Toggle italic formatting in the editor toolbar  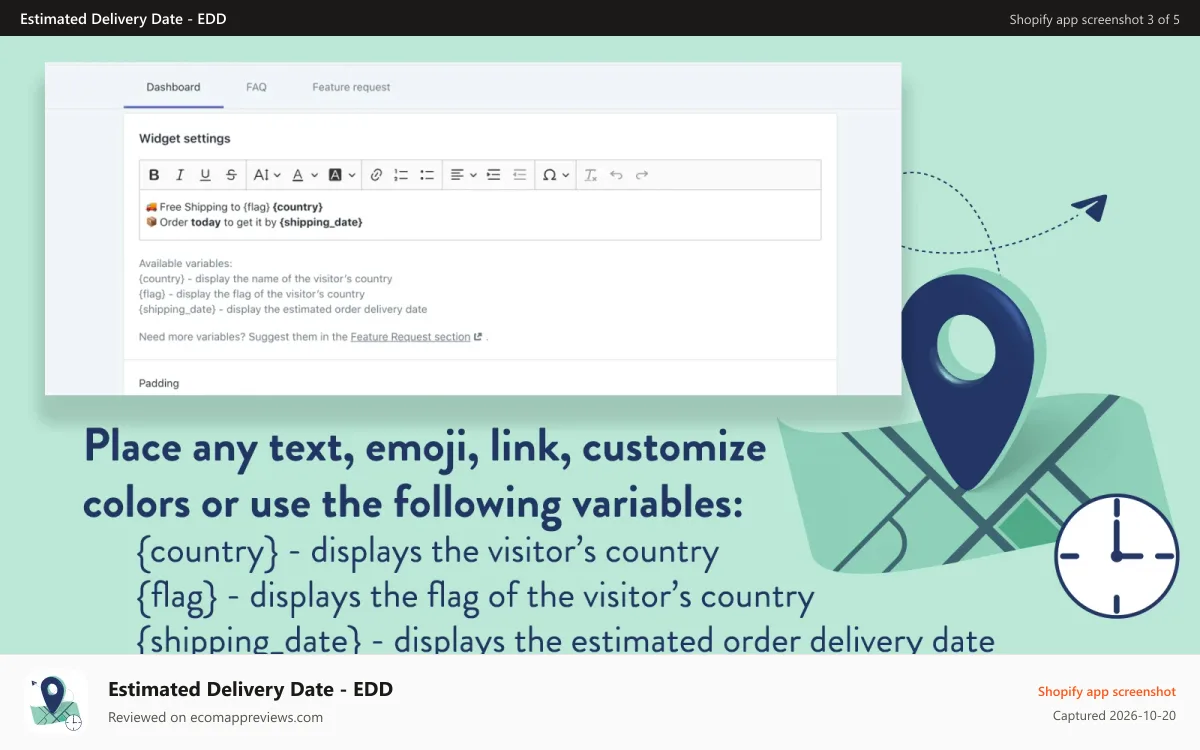pos(180,175)
